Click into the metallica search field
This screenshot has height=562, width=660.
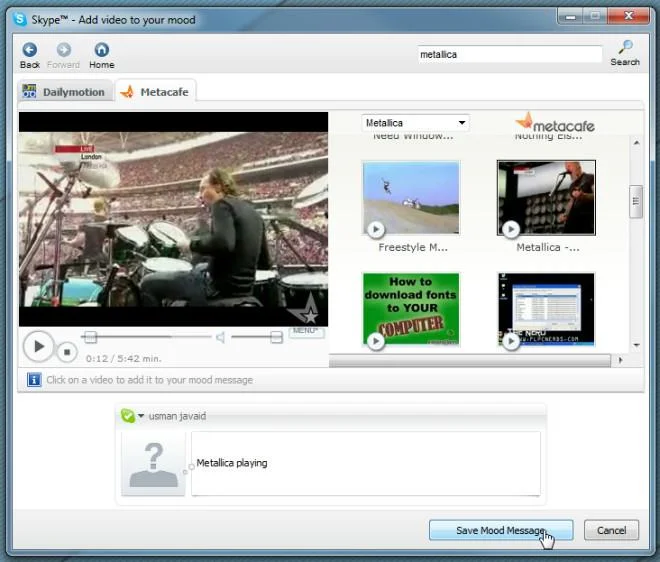[510, 54]
